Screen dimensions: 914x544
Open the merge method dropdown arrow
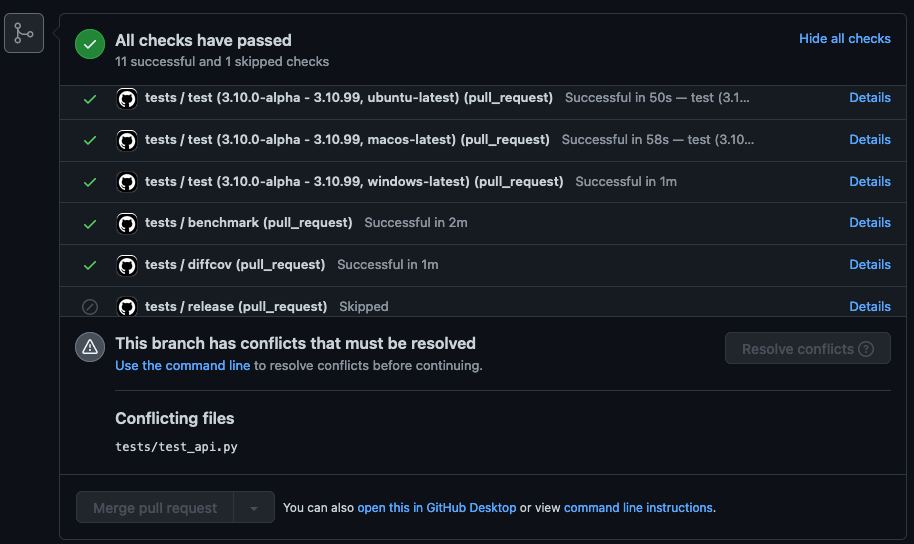click(254, 508)
